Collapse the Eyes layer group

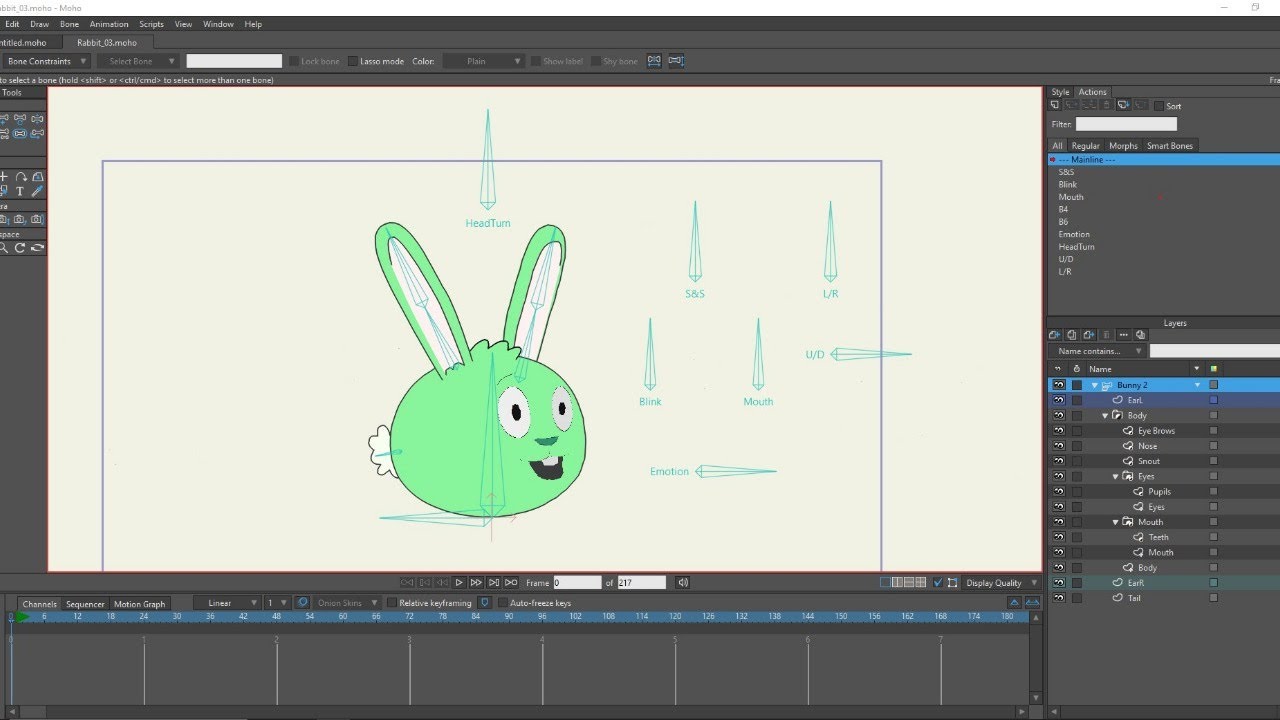coord(1116,477)
